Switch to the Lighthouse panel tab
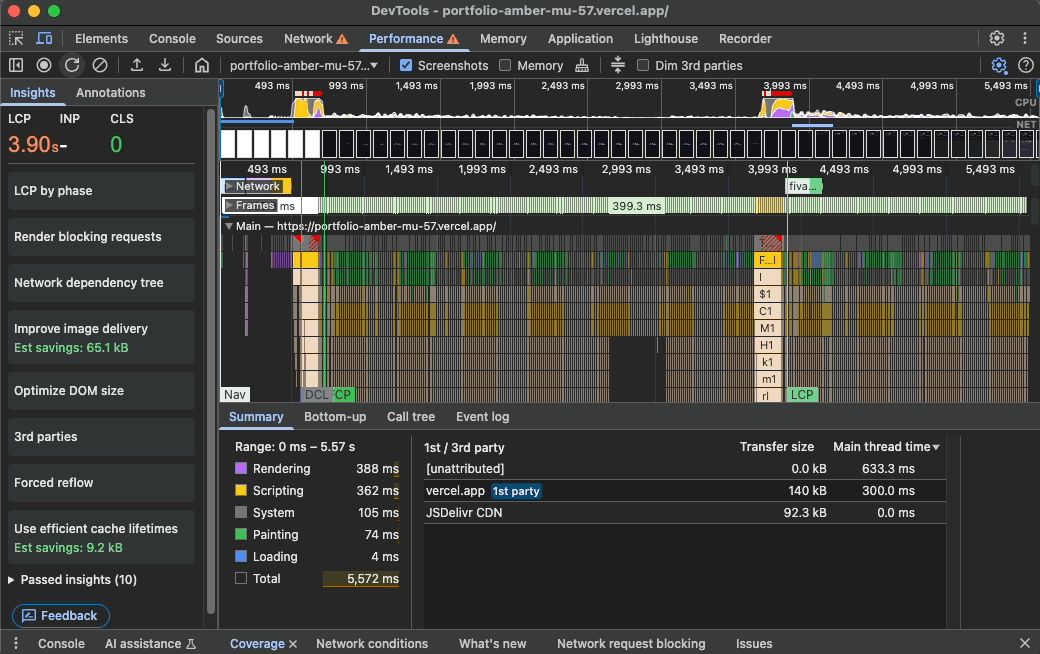Screen dimensions: 1040x654 [x=666, y=39]
